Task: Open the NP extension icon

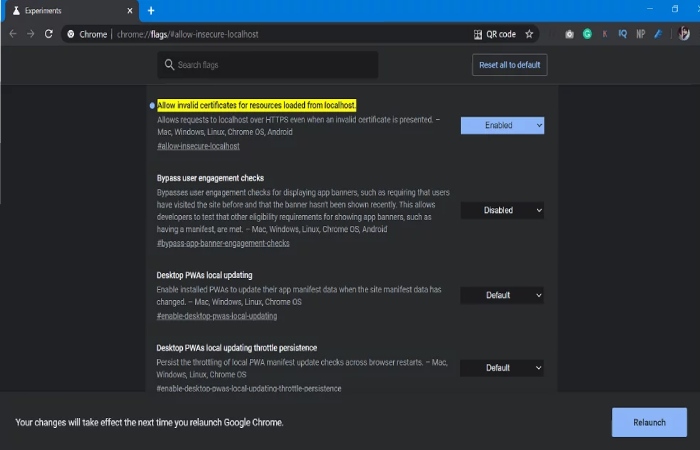Action: [641, 34]
